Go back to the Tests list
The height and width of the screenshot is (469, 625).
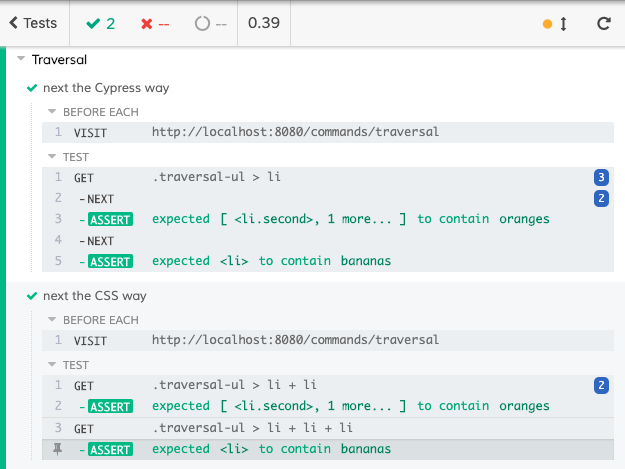tap(33, 23)
